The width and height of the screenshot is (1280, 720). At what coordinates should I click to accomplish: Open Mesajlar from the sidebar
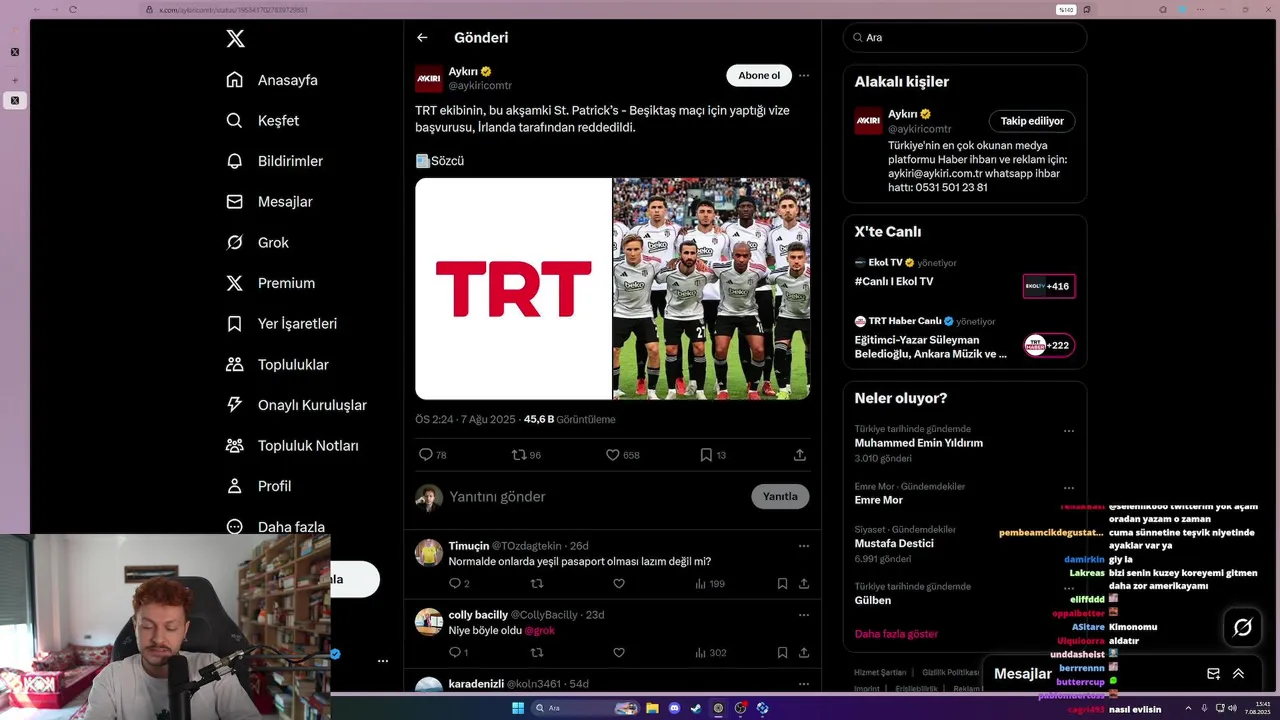[x=270, y=202]
